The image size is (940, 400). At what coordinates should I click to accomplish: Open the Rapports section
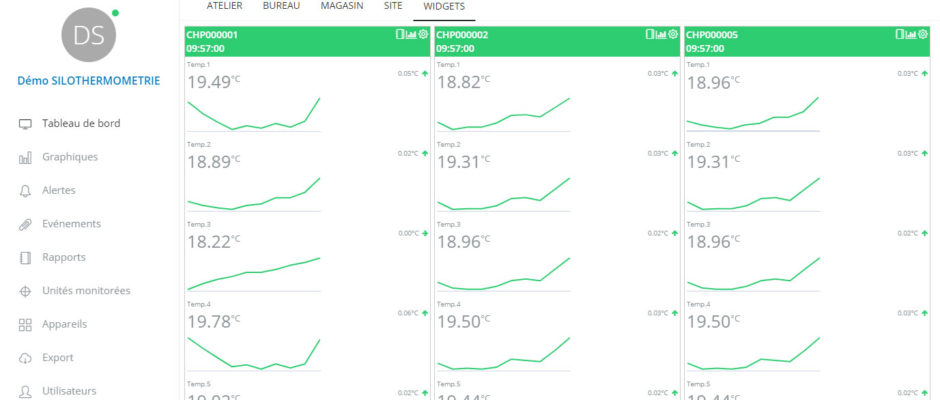[64, 258]
